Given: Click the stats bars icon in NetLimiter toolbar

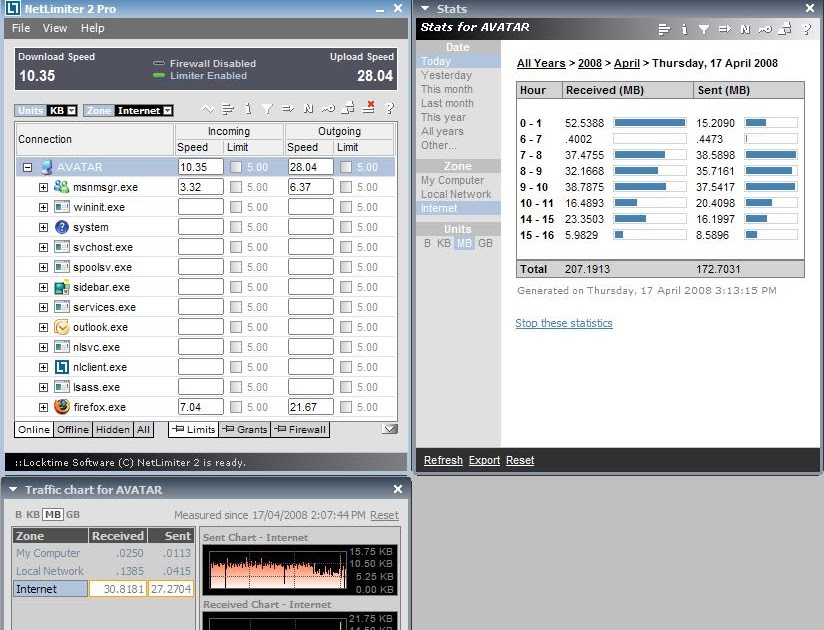Looking at the screenshot, I should pos(228,109).
